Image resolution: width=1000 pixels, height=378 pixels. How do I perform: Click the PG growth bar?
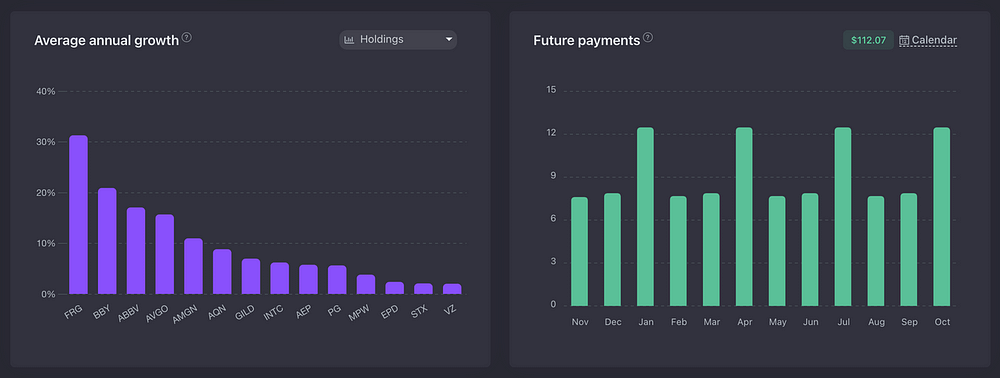click(x=337, y=280)
